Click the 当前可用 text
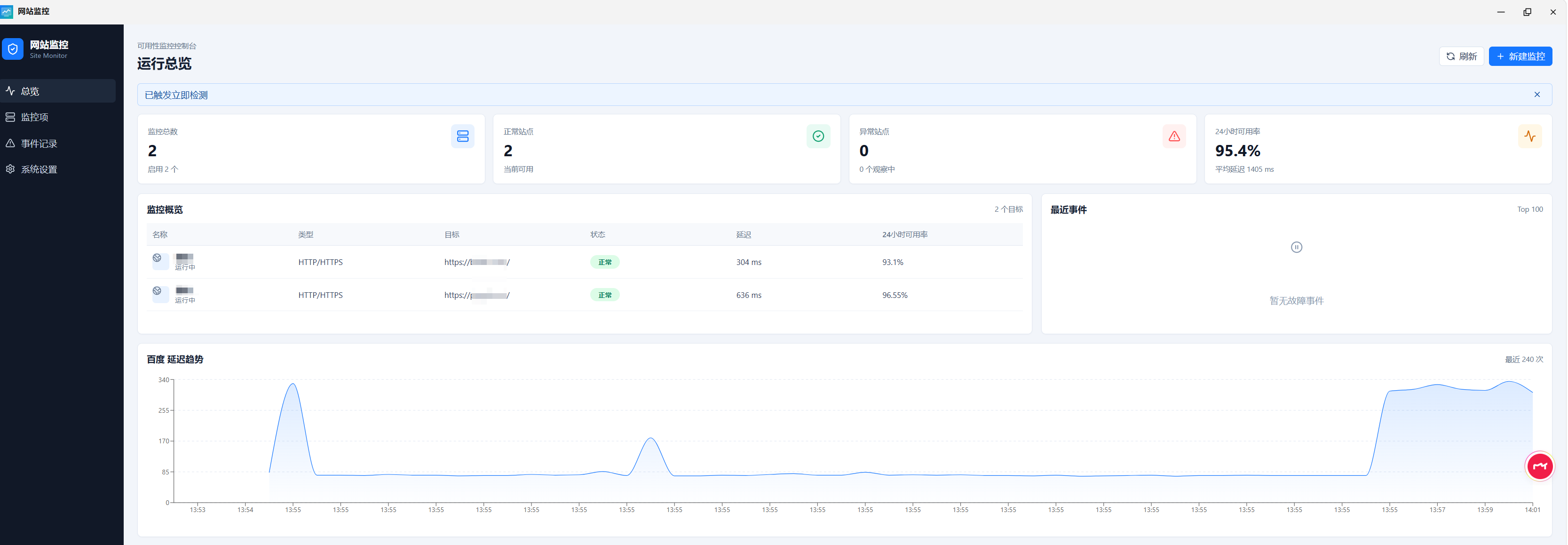Screen dimensions: 1568x545 click(518, 169)
